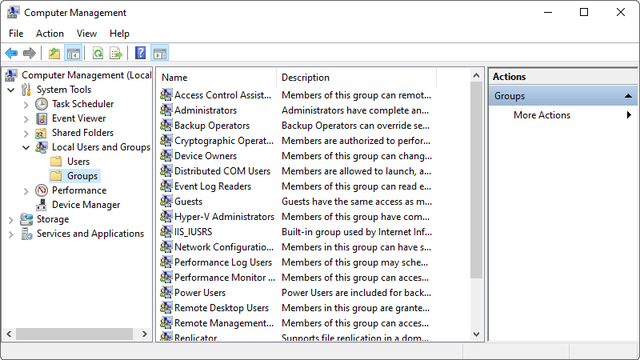Expand the Storage tree node
Viewport: 640px width, 360px height.
point(11,220)
